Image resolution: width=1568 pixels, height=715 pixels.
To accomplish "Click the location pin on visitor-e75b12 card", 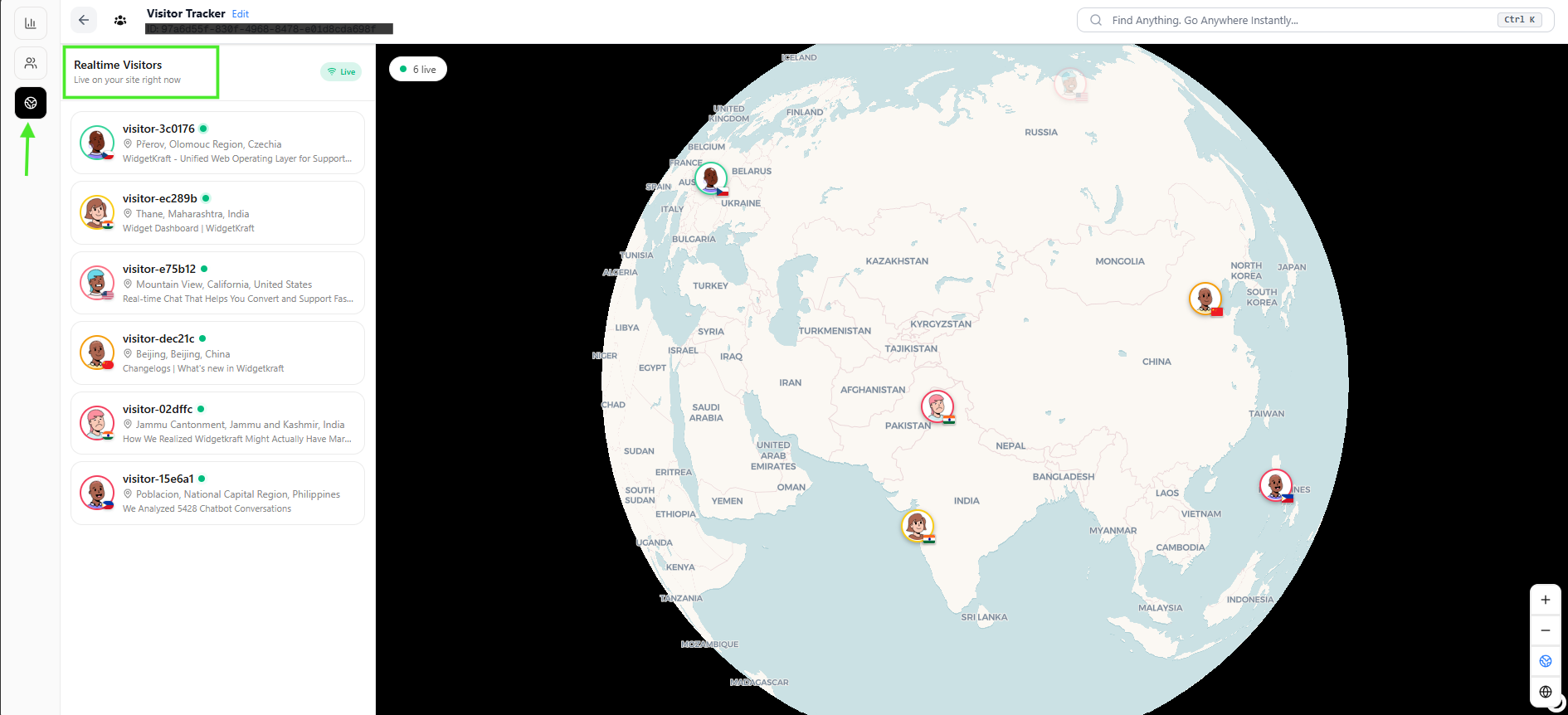I will point(128,284).
